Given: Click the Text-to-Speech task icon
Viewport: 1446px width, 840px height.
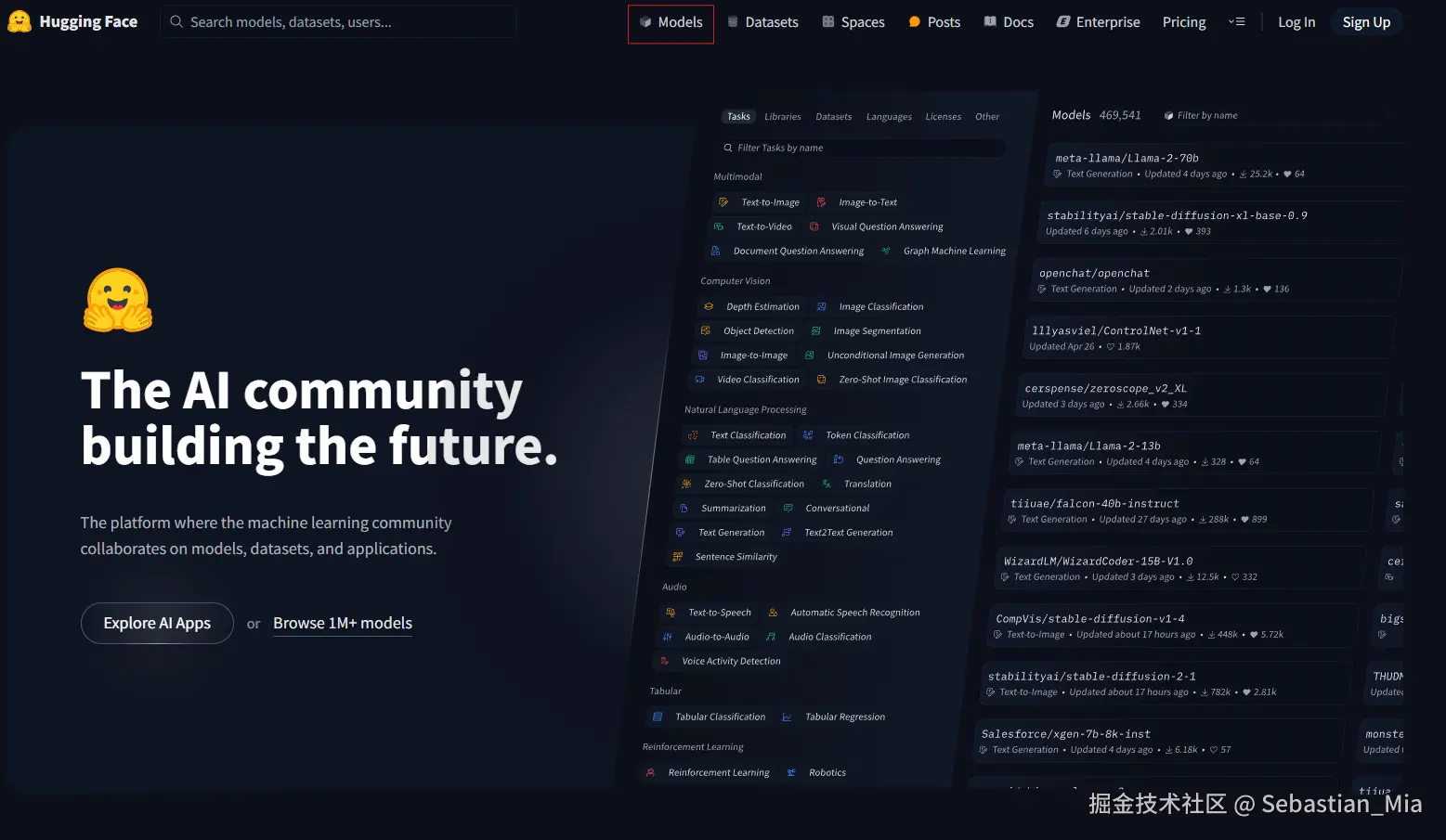Looking at the screenshot, I should pos(671,613).
